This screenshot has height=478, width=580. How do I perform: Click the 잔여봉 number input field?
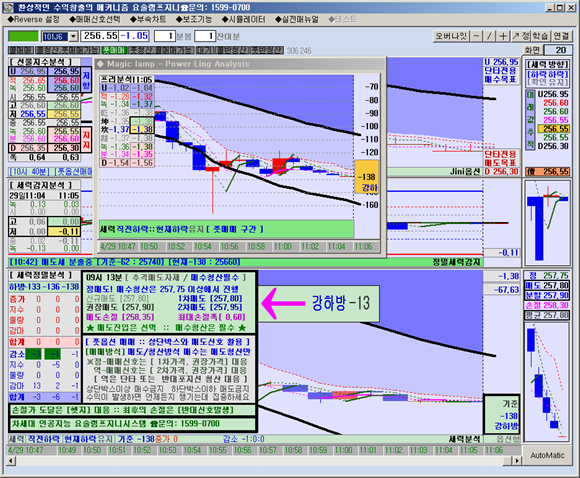click(x=205, y=36)
